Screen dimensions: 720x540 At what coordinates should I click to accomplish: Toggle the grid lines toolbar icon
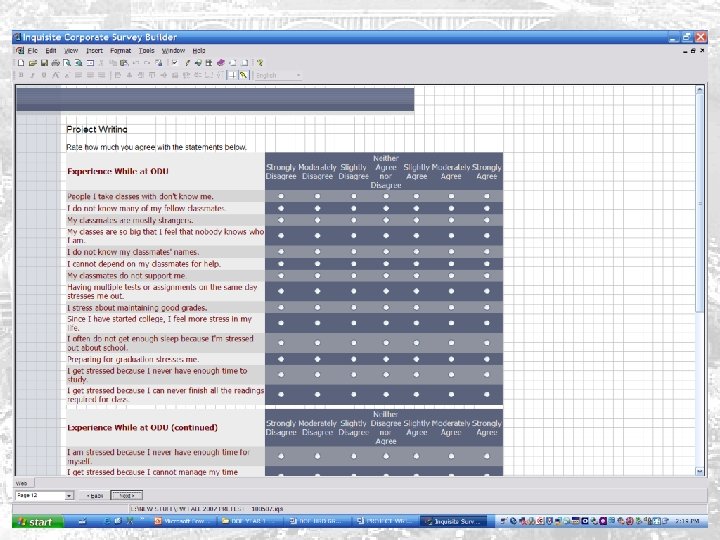[232, 75]
